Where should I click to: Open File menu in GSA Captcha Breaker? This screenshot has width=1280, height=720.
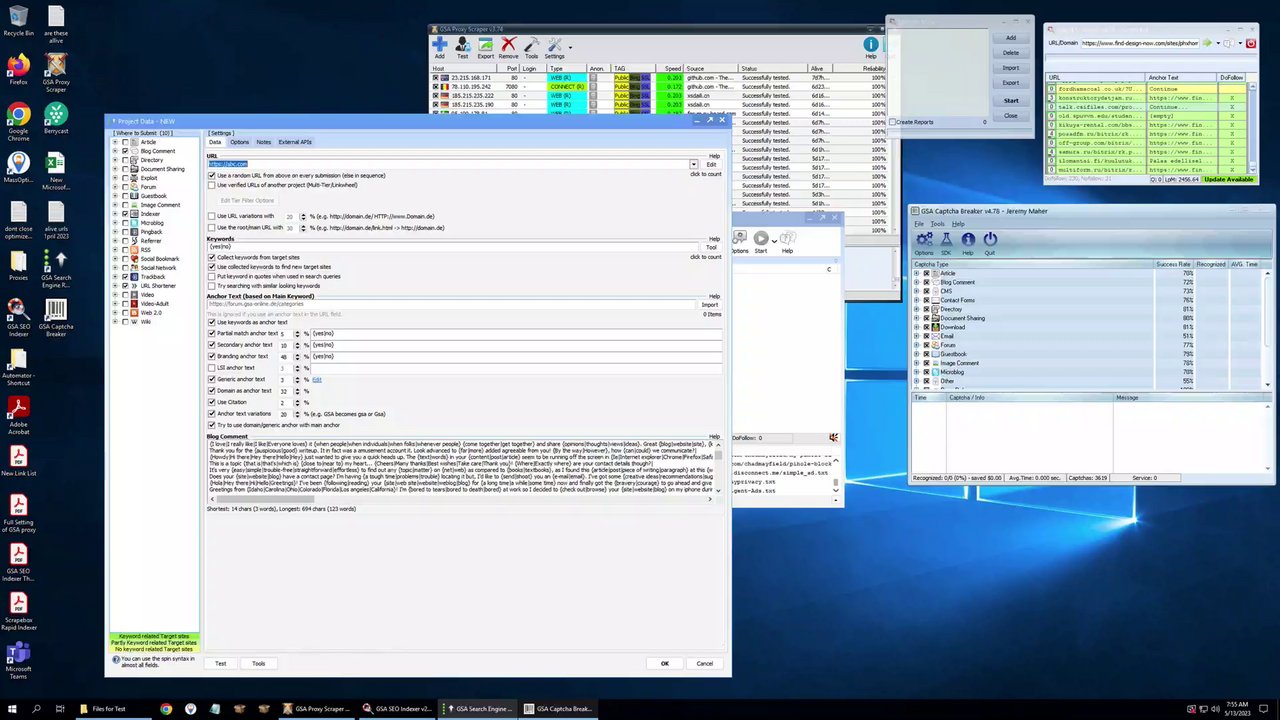(919, 224)
